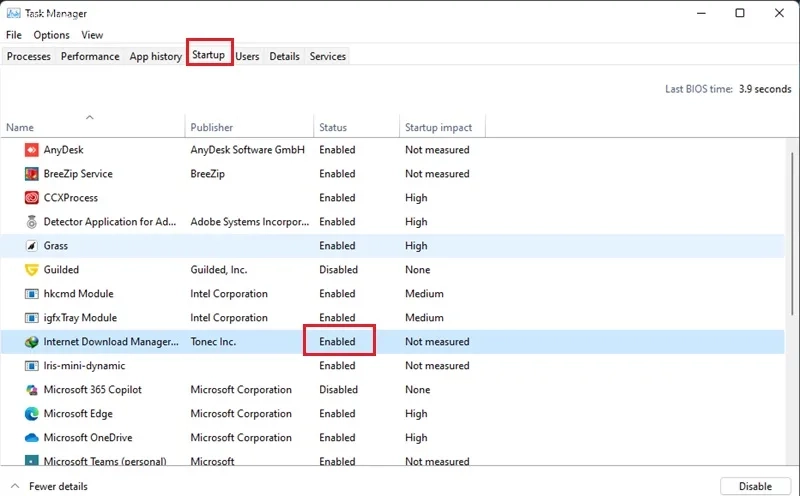Click the Tonec Inc. publisher cell
This screenshot has width=800, height=496.
(213, 342)
